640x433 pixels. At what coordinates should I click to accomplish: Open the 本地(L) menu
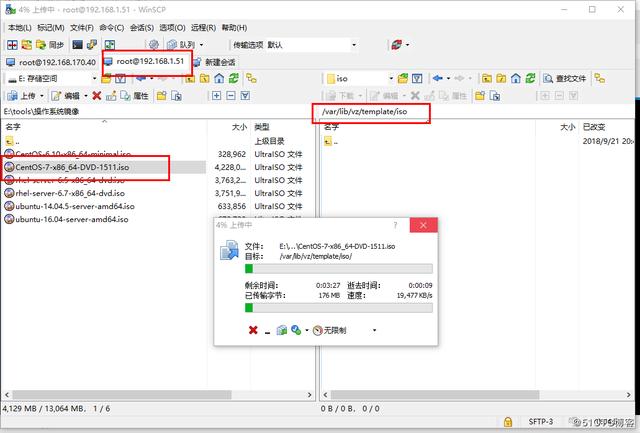(x=19, y=28)
